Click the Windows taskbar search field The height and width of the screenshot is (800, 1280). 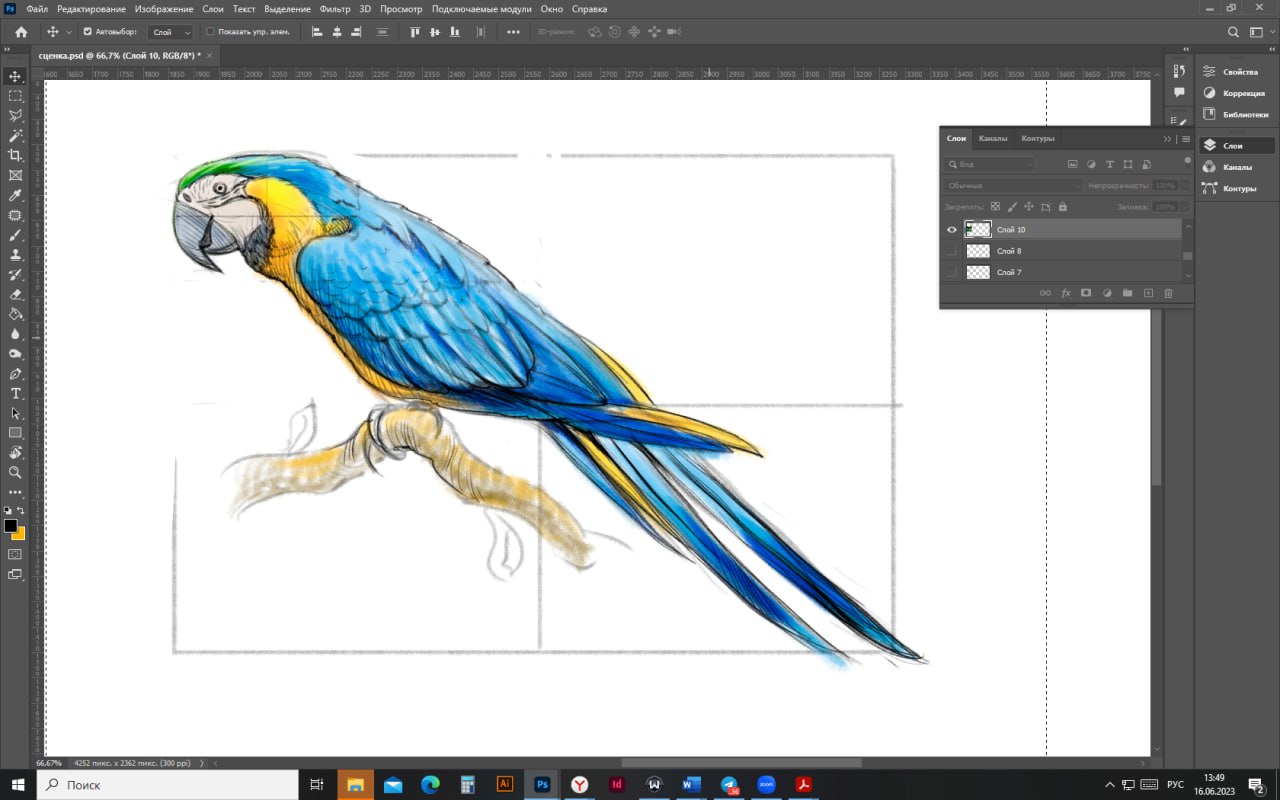point(168,785)
